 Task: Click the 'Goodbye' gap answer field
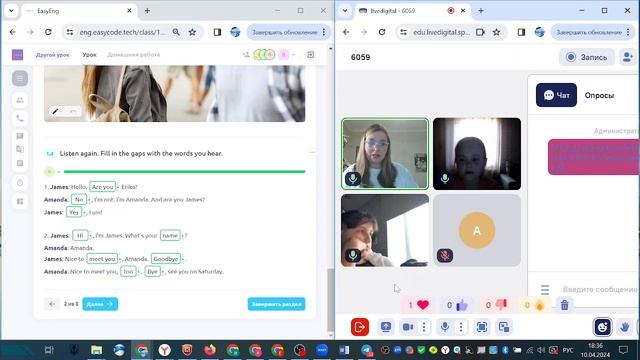click(x=166, y=259)
